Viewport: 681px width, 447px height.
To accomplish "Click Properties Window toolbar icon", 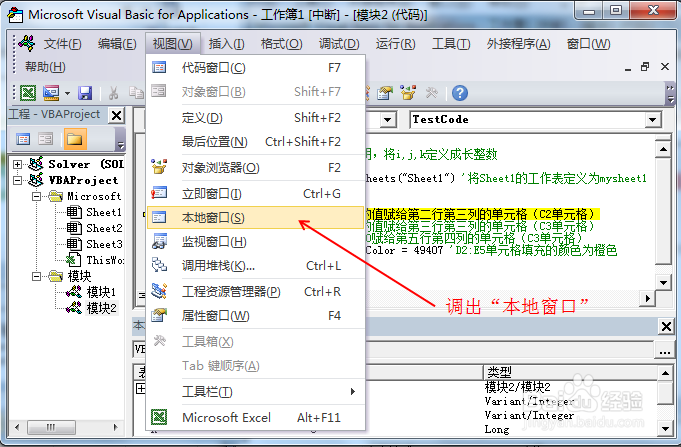I will coord(385,93).
